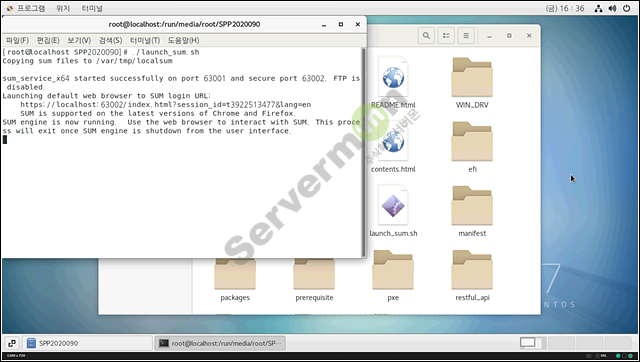Minimize the file manager window
The image size is (640, 362).
click(x=489, y=36)
